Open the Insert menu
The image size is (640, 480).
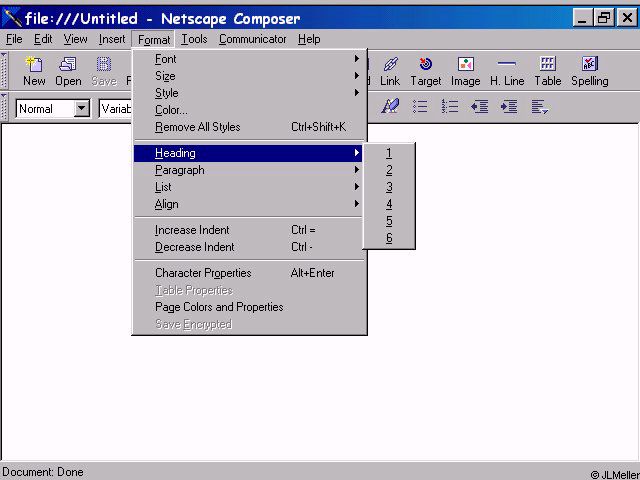point(112,39)
